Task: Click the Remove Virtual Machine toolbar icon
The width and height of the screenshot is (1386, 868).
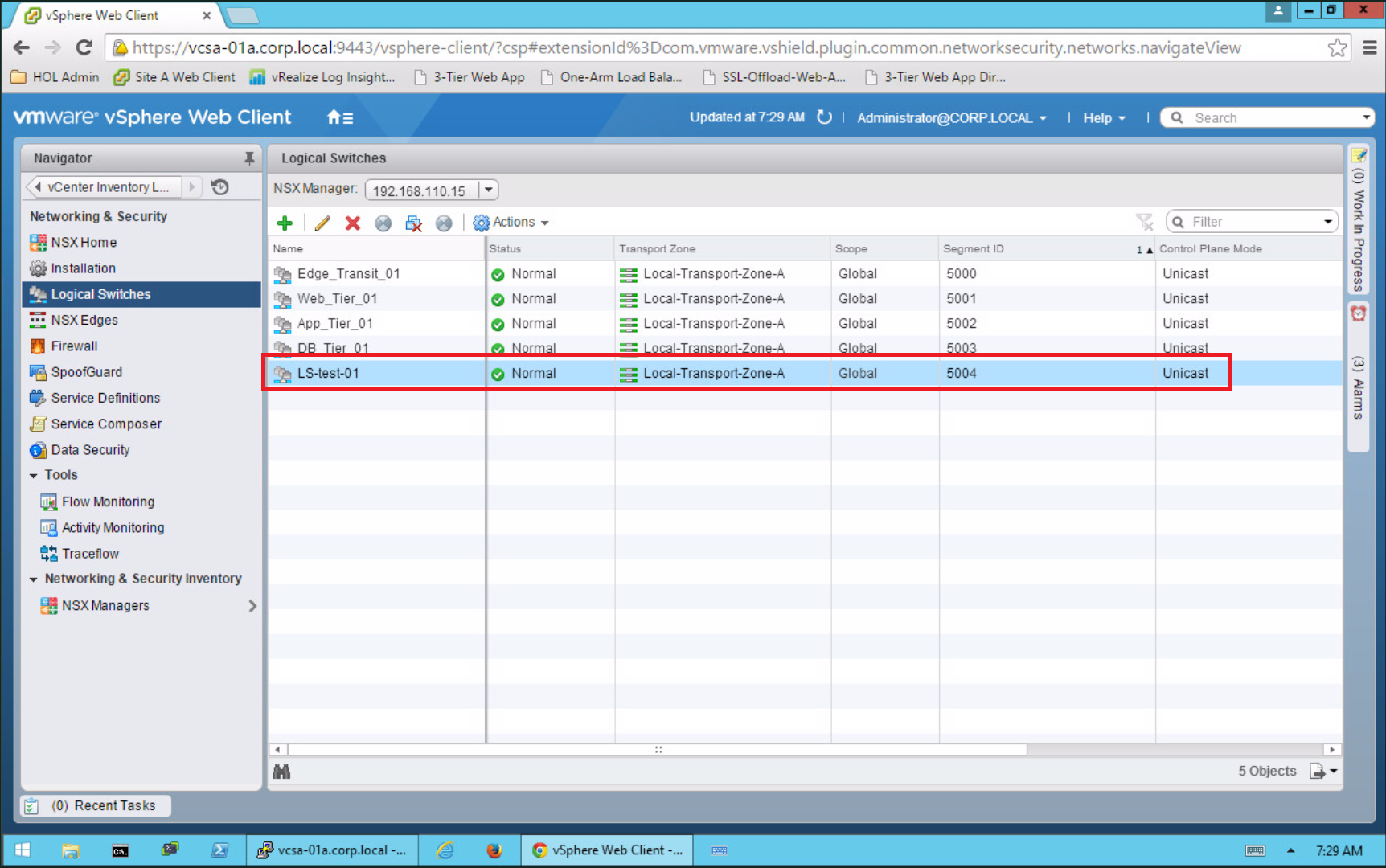Action: coord(414,223)
